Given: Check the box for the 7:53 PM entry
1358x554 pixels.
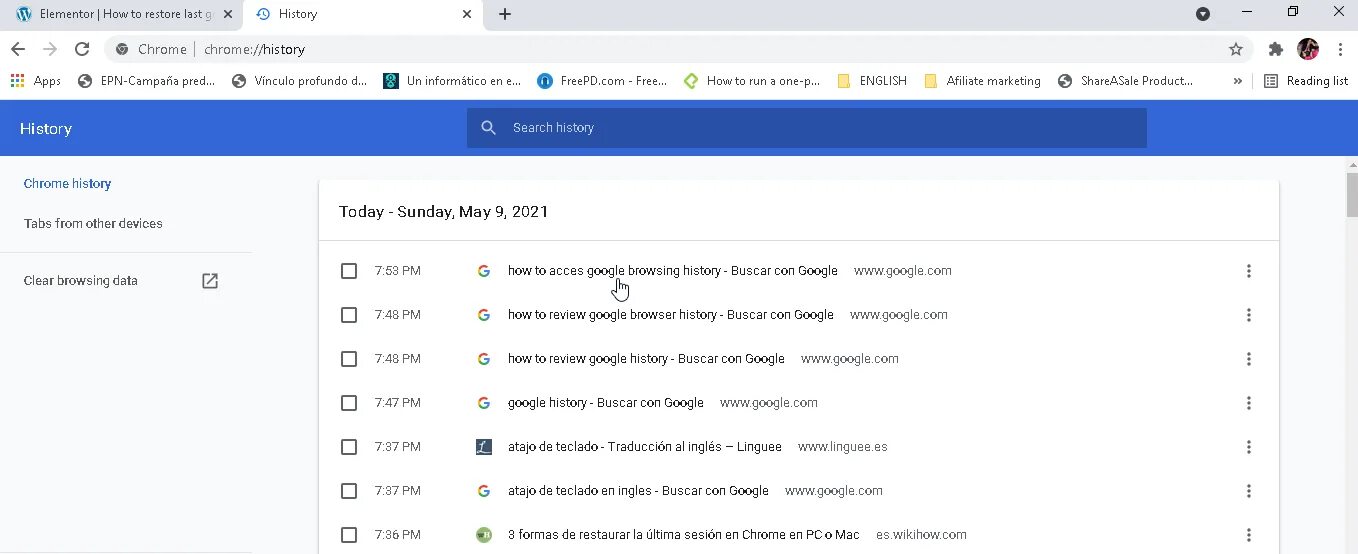Looking at the screenshot, I should pos(349,271).
